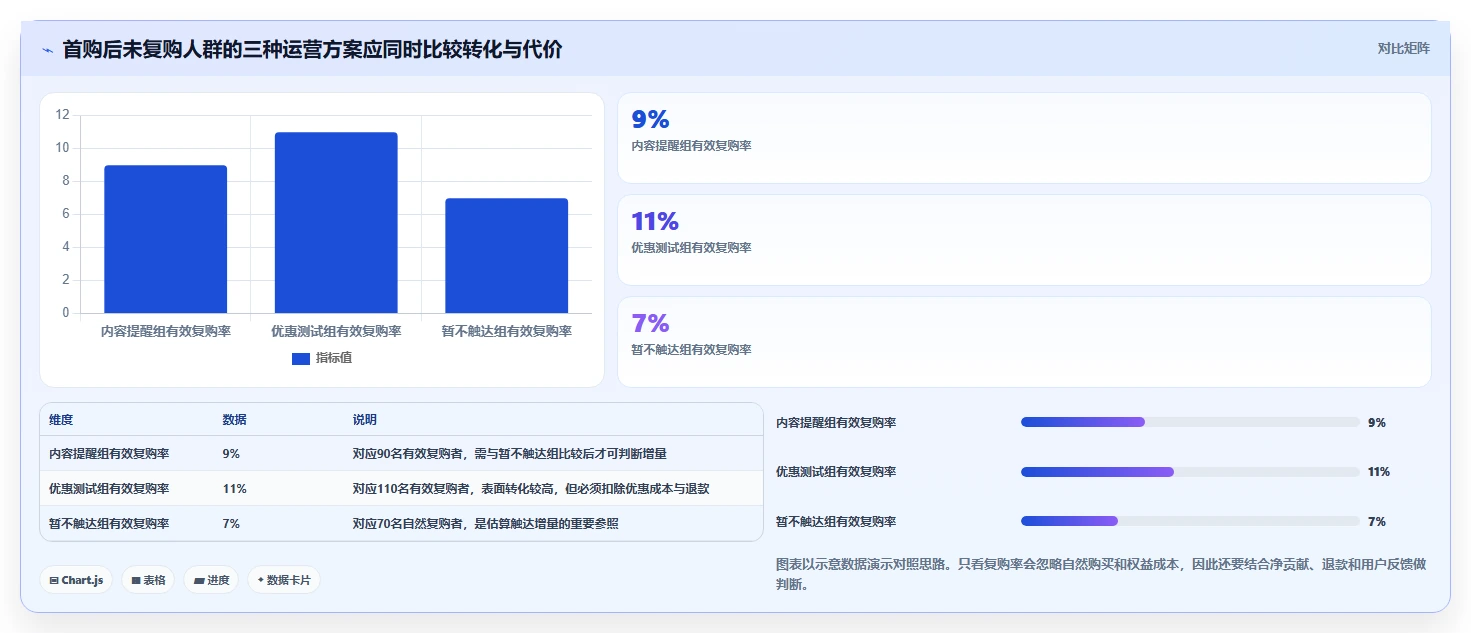Viewport: 1471px width, 633px height.
Task: Click the 内容提醒组有效复购率 9% progress bar
Action: 1190,422
